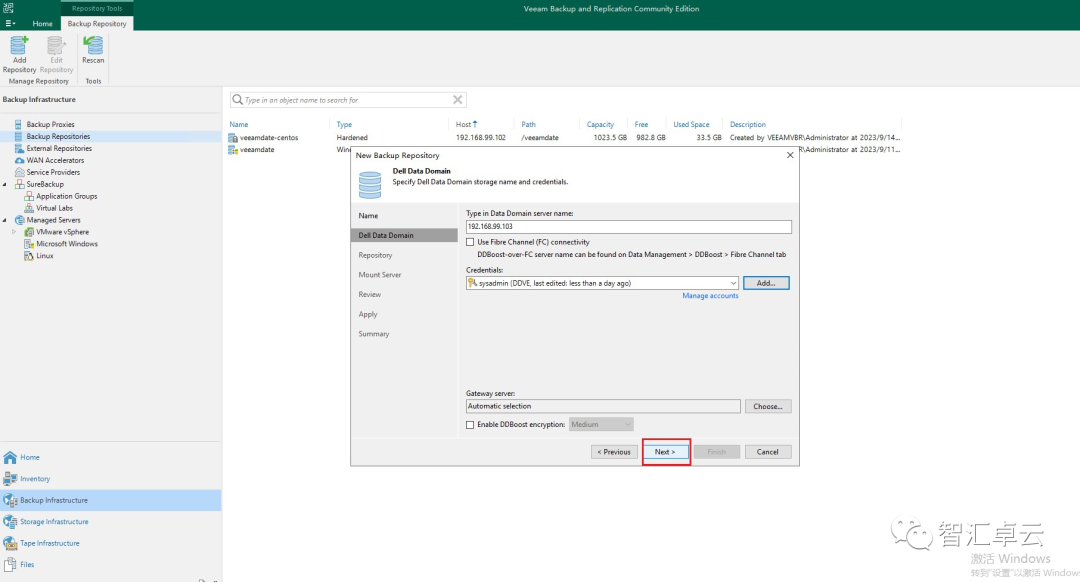Click the Service Providers tree icon
This screenshot has height=582, width=1080.
[x=19, y=172]
